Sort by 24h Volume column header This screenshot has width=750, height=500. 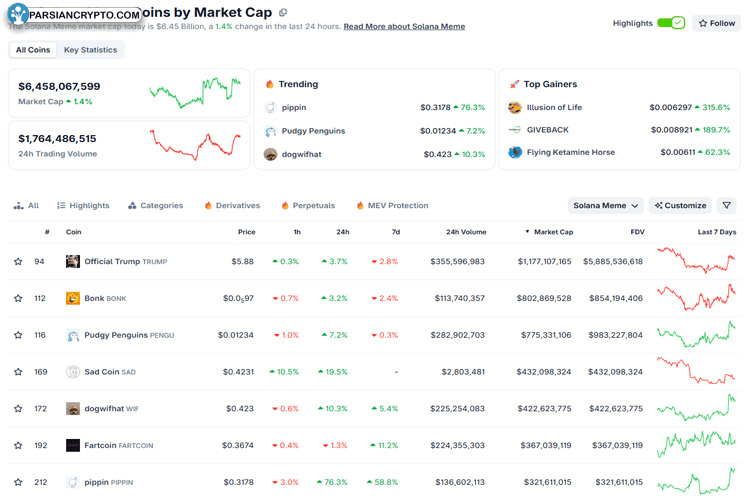466,232
